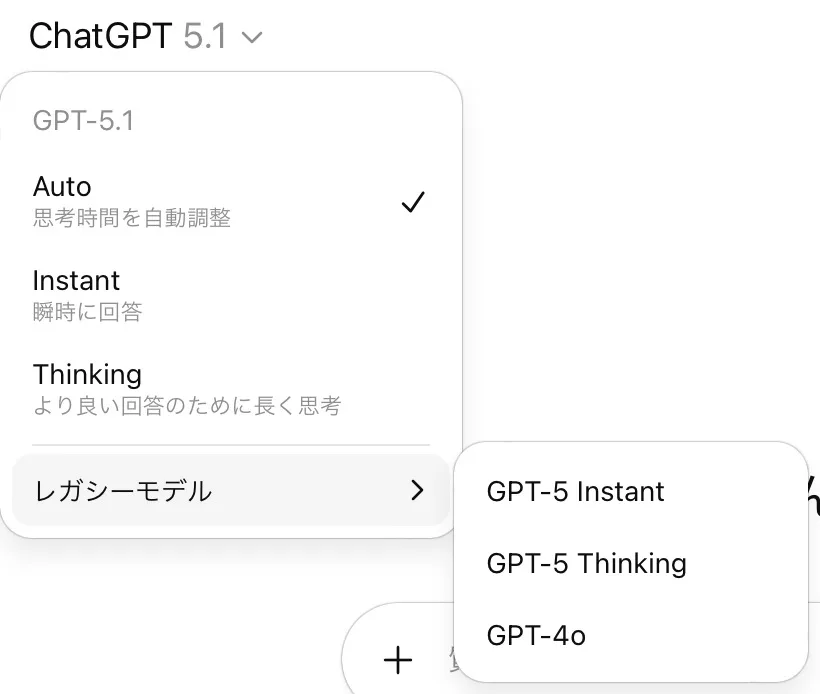This screenshot has height=694, width=820.
Task: Choose the Thinking mode option
Action: point(87,375)
